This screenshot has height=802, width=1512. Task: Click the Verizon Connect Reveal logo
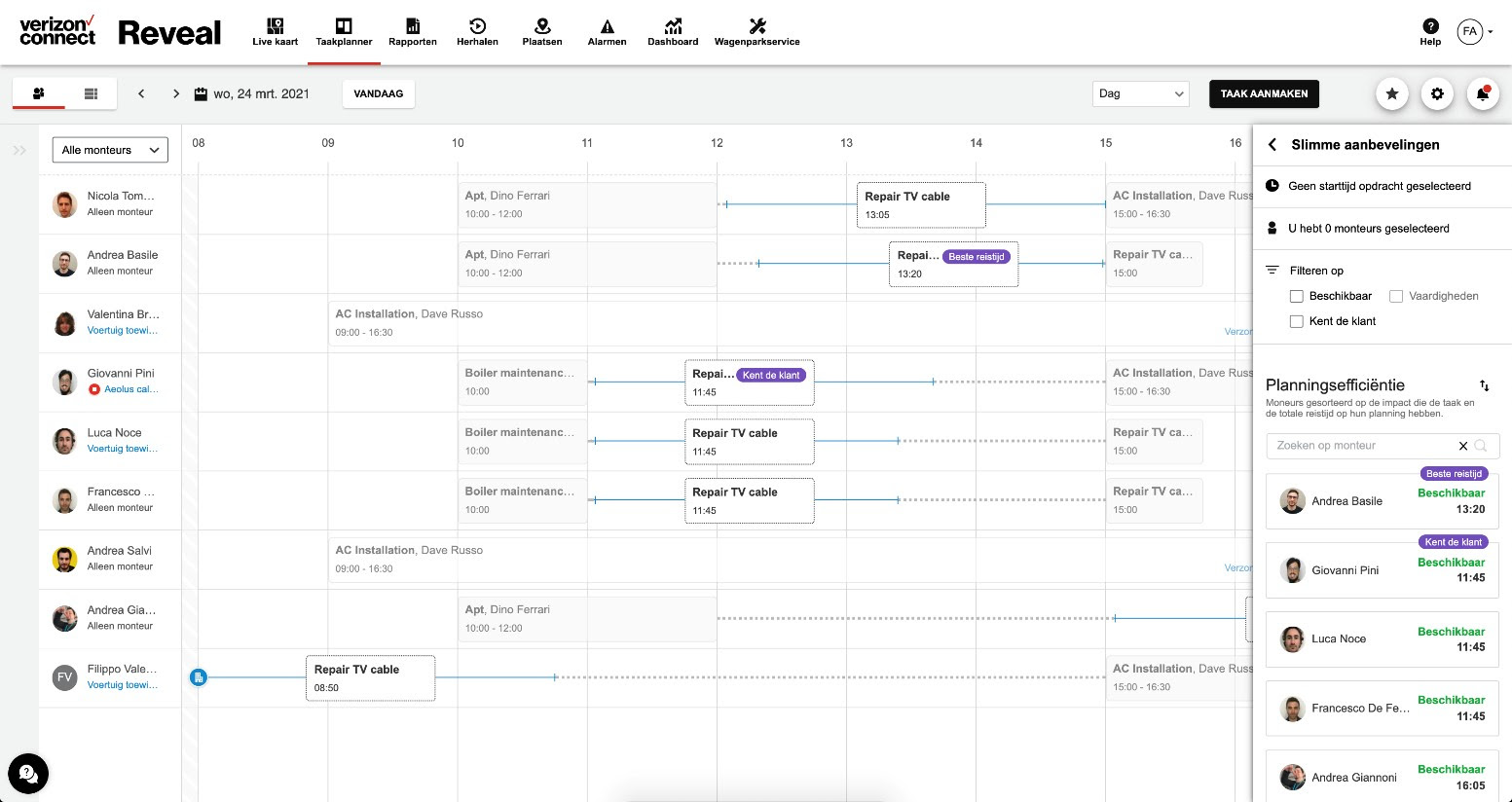[x=120, y=32]
